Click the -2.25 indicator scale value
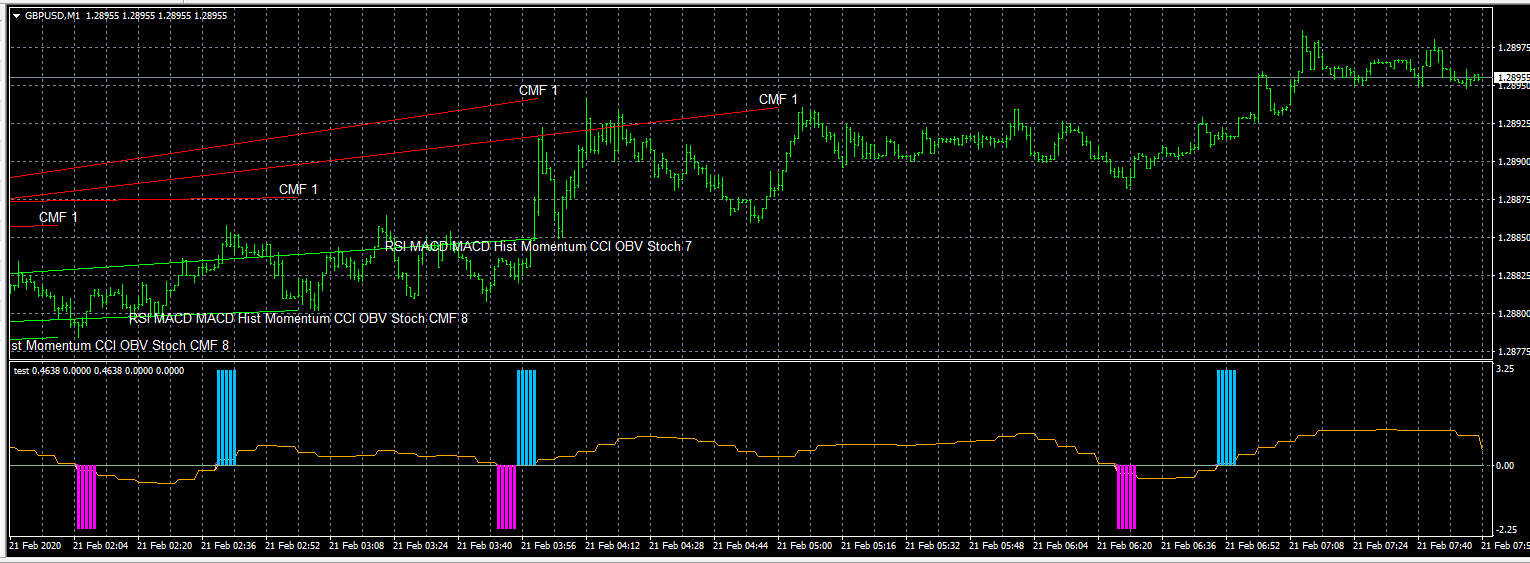Screen dimensions: 1530x563 (1506, 530)
